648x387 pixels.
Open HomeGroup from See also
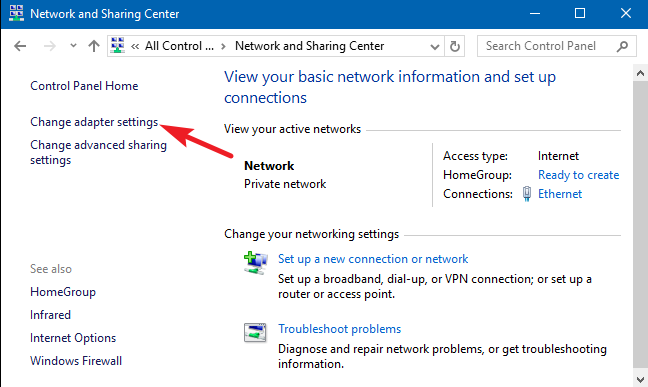click(x=63, y=292)
